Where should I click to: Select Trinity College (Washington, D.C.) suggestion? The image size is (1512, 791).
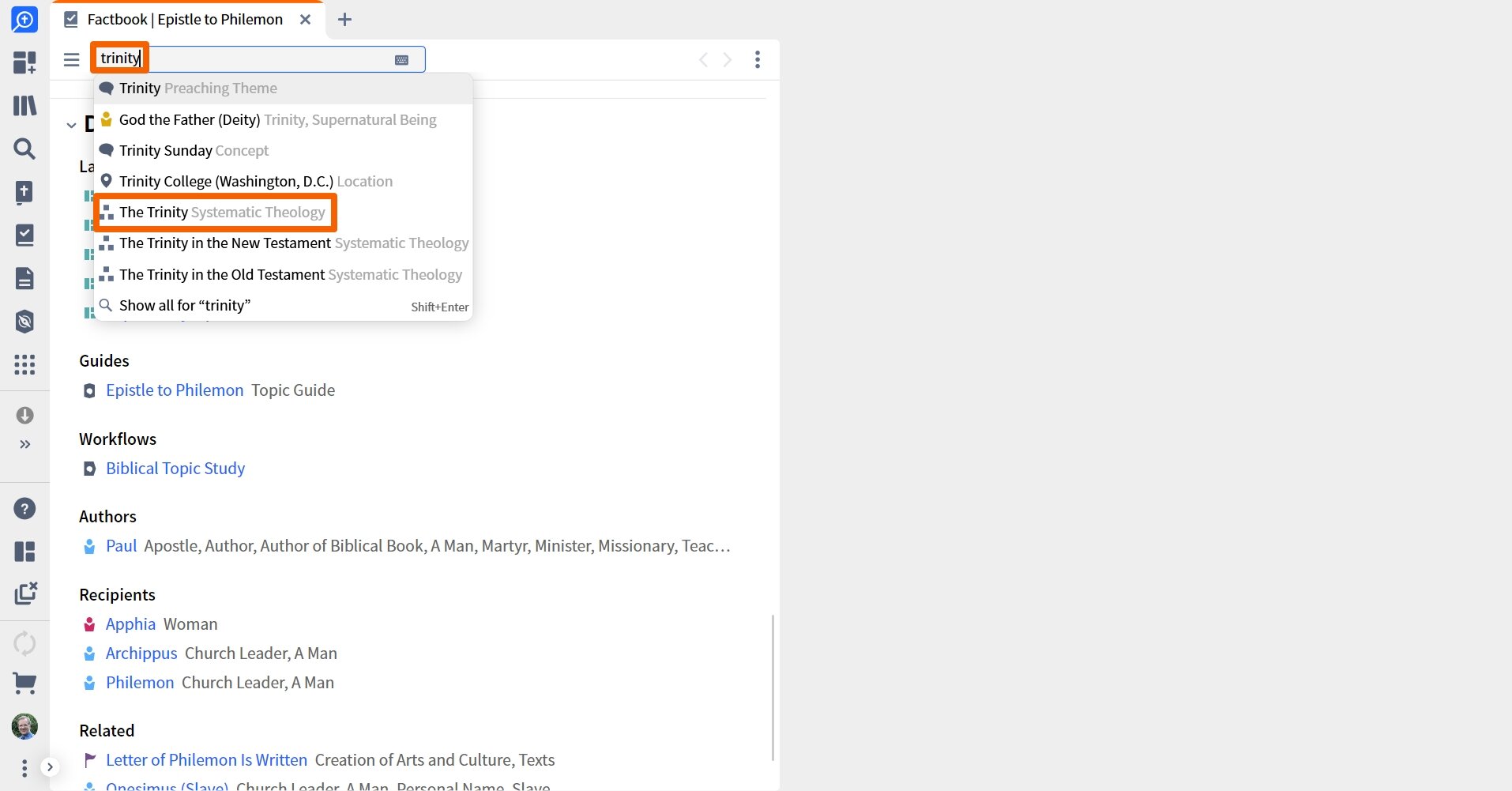point(283,181)
